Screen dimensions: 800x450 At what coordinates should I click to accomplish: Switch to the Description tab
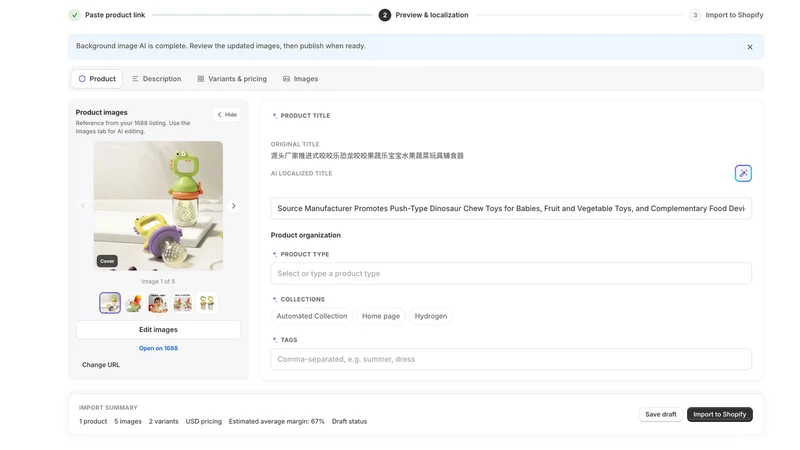point(156,79)
